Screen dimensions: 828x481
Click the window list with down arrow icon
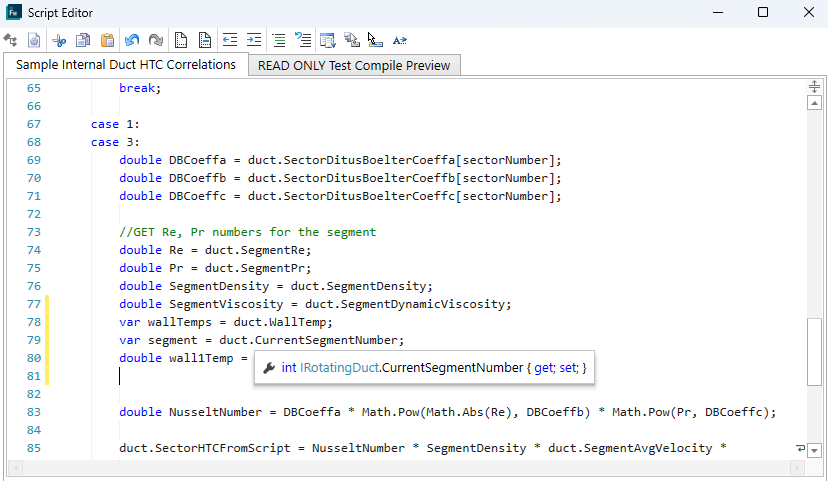tap(327, 41)
